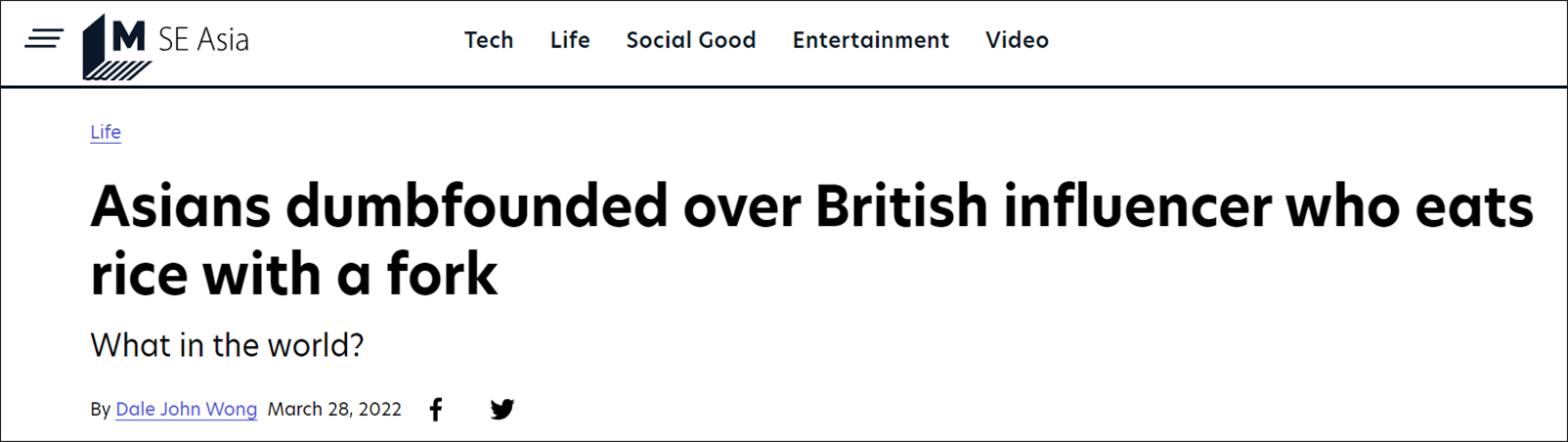
Task: Navigate to the Entertainment section
Action: [x=870, y=40]
